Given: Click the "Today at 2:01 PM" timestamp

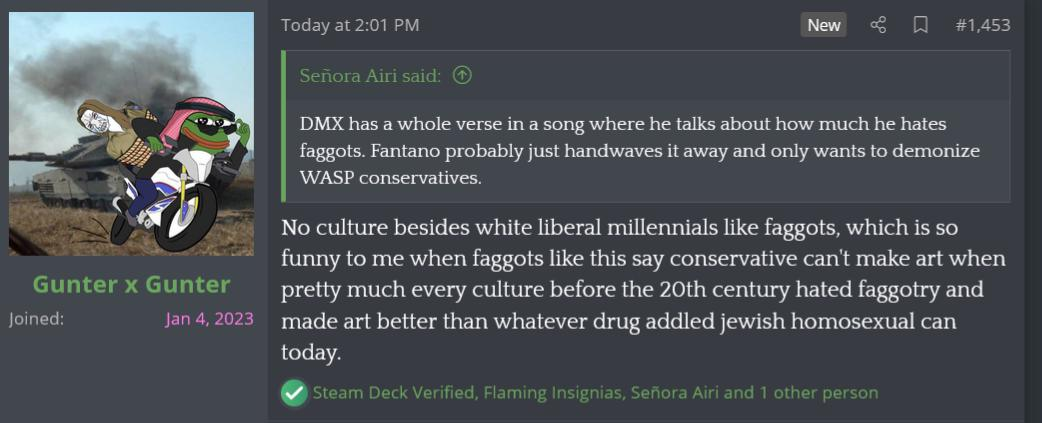Looking at the screenshot, I should coord(350,25).
